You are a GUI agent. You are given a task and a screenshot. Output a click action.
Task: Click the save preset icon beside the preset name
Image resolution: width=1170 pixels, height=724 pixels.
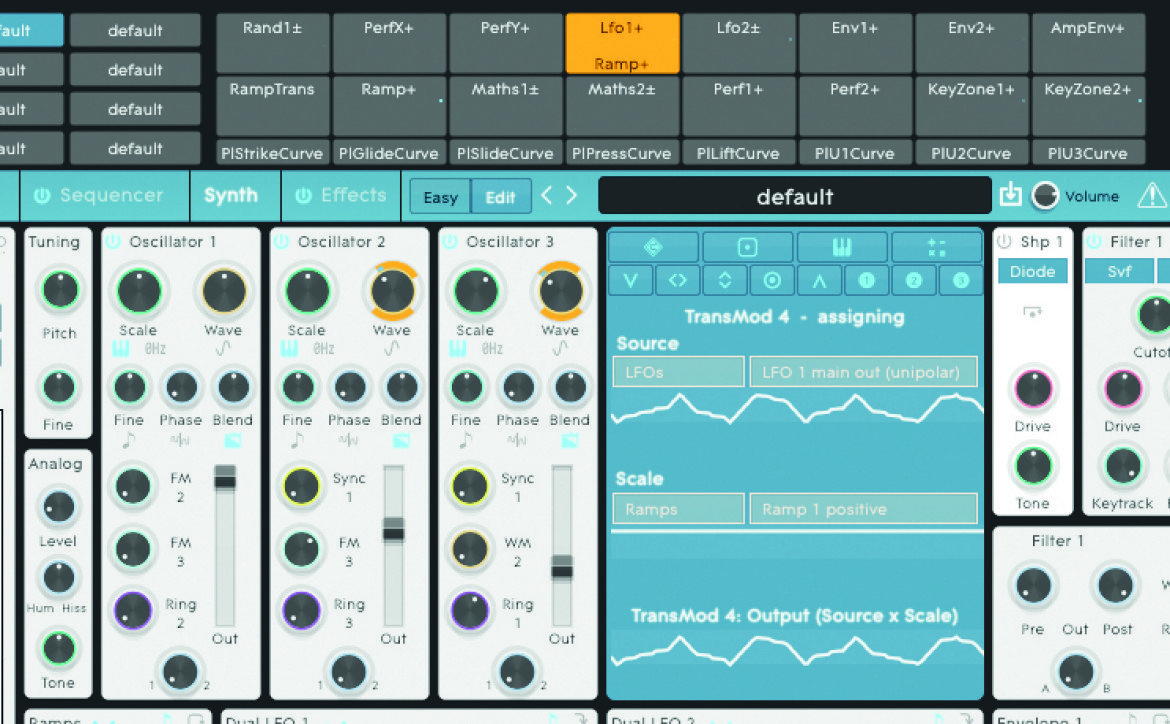click(1010, 194)
